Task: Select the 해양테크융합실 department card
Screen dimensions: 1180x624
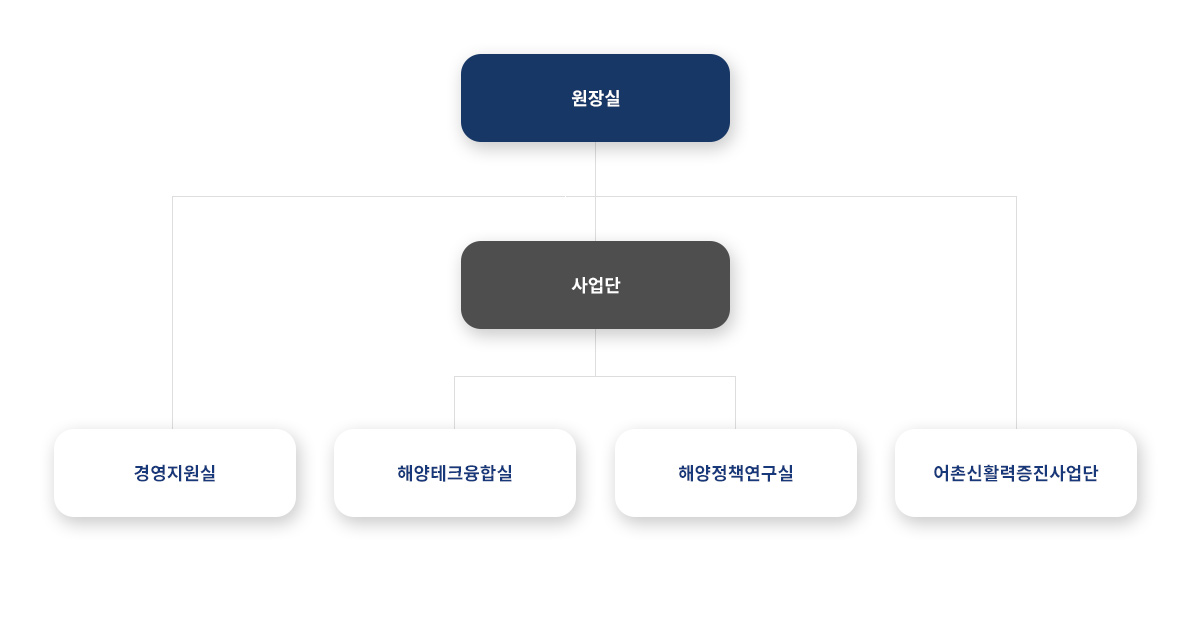Action: point(455,473)
